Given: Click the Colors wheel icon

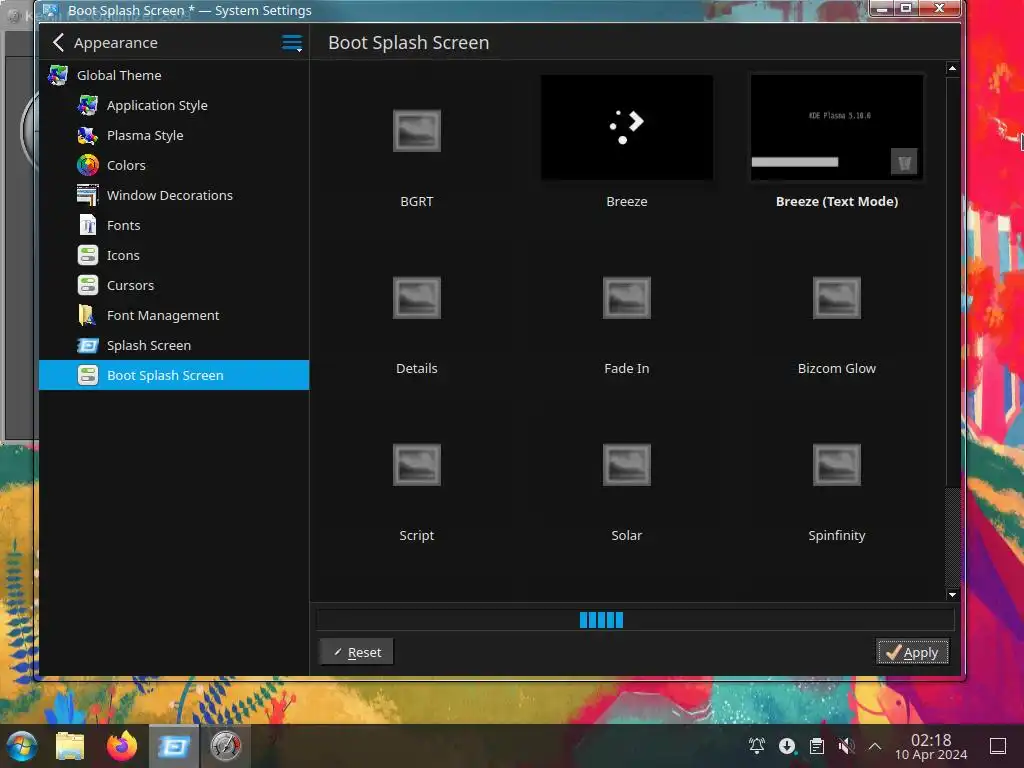Looking at the screenshot, I should click(x=88, y=165).
